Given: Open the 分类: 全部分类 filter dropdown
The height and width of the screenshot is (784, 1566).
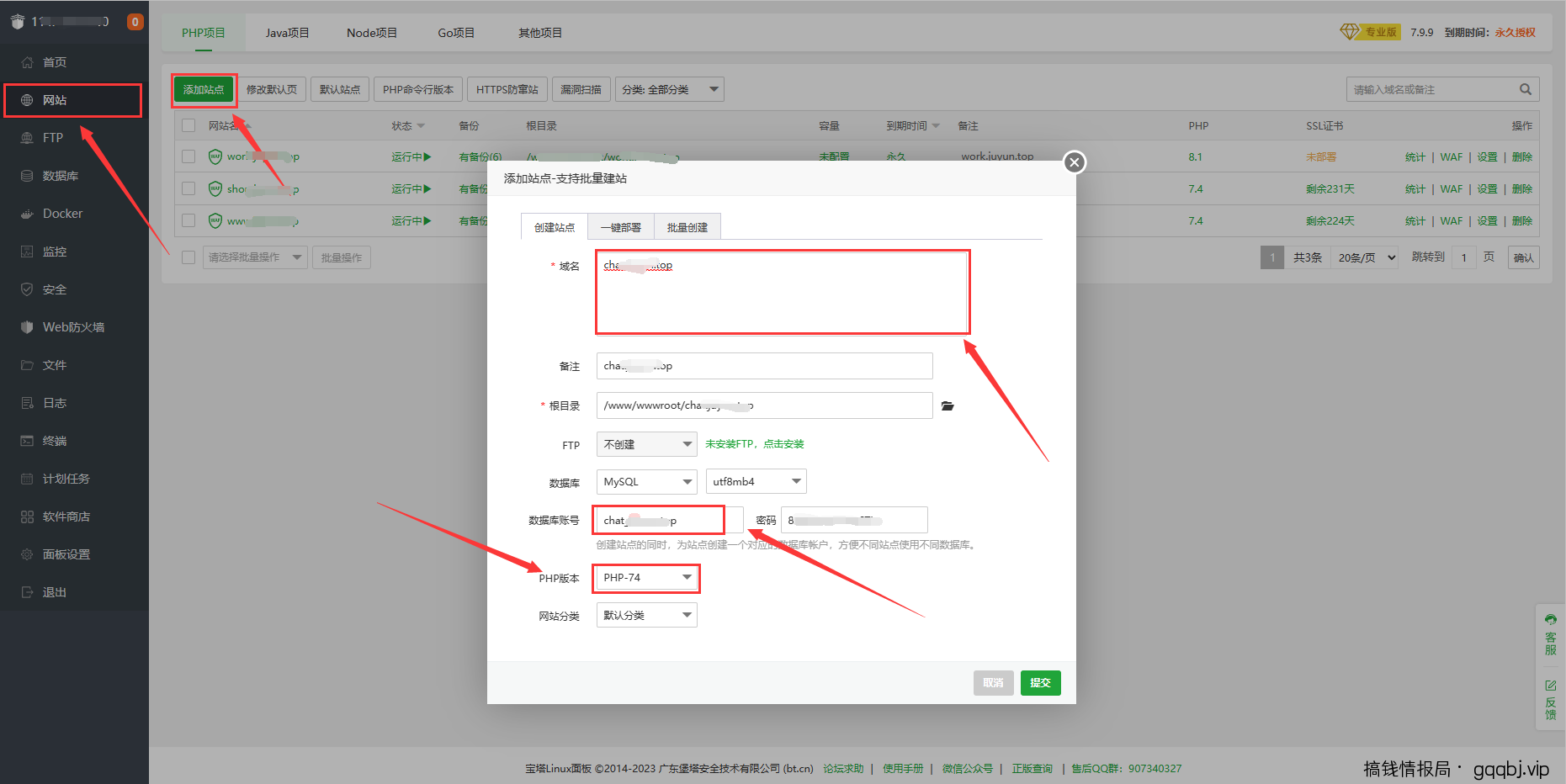Looking at the screenshot, I should [x=669, y=88].
